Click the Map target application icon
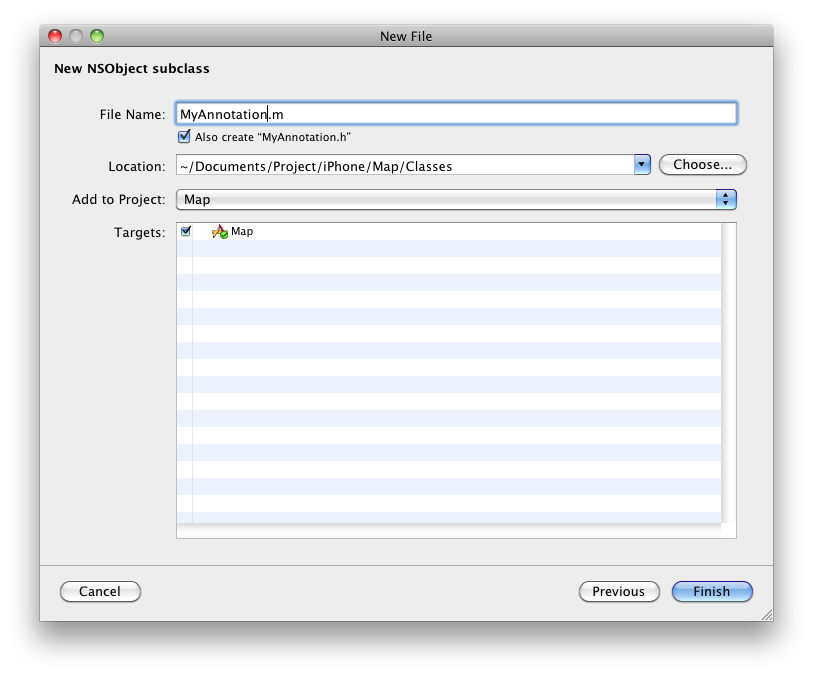 click(220, 232)
